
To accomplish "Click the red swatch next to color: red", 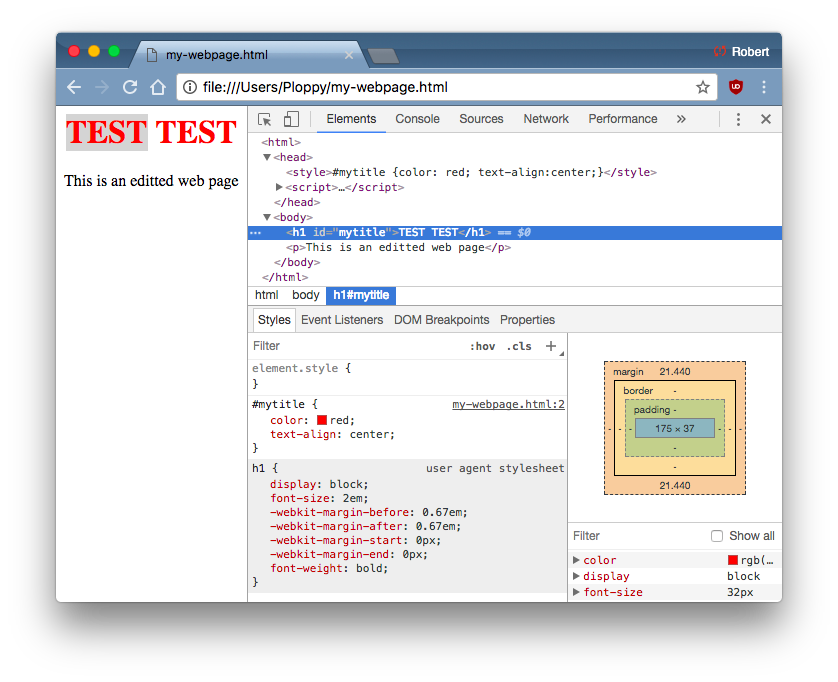I will pos(322,420).
